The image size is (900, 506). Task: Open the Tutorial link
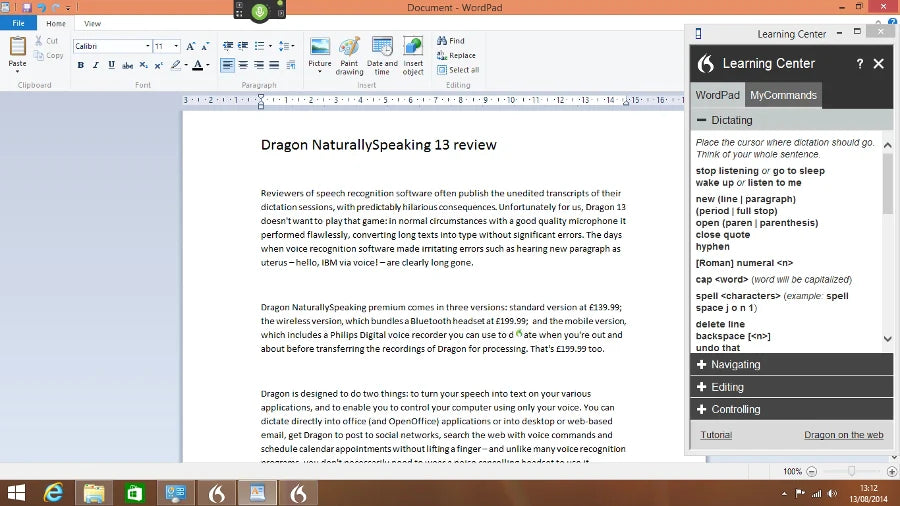coord(716,435)
